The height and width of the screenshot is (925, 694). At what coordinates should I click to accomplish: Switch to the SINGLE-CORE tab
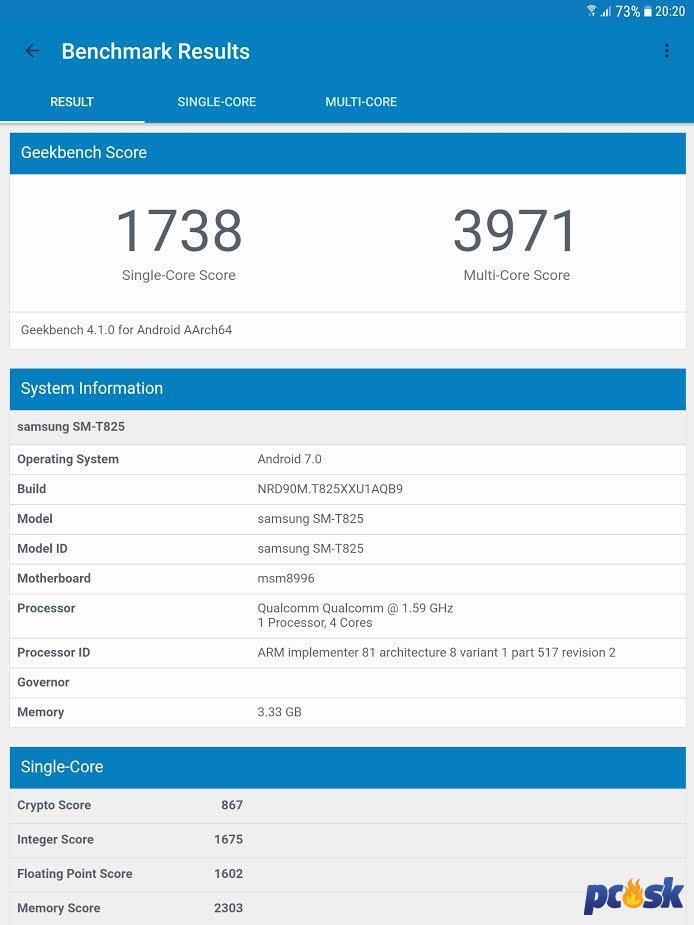[x=216, y=102]
